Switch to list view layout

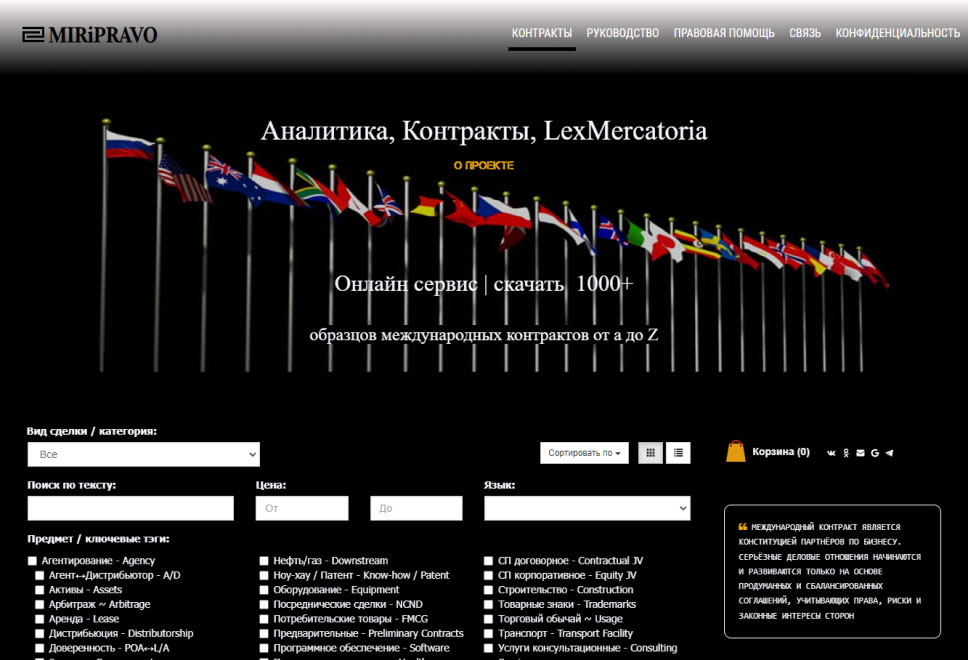pyautogui.click(x=679, y=453)
